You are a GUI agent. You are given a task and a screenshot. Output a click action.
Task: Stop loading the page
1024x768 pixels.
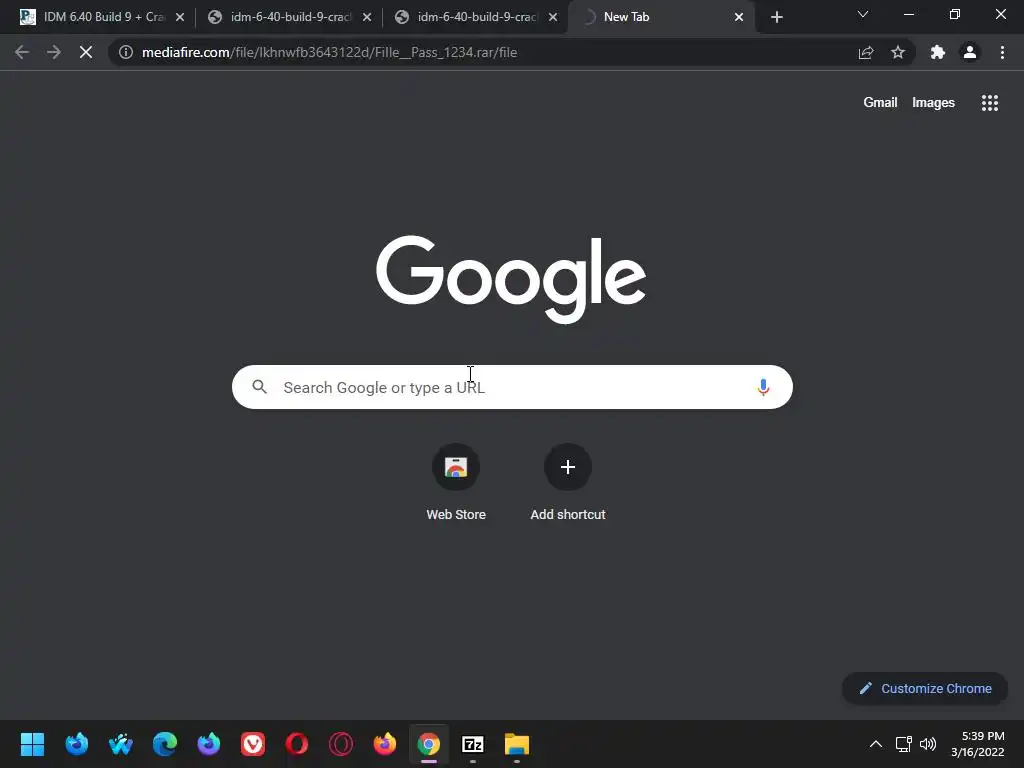(x=86, y=52)
